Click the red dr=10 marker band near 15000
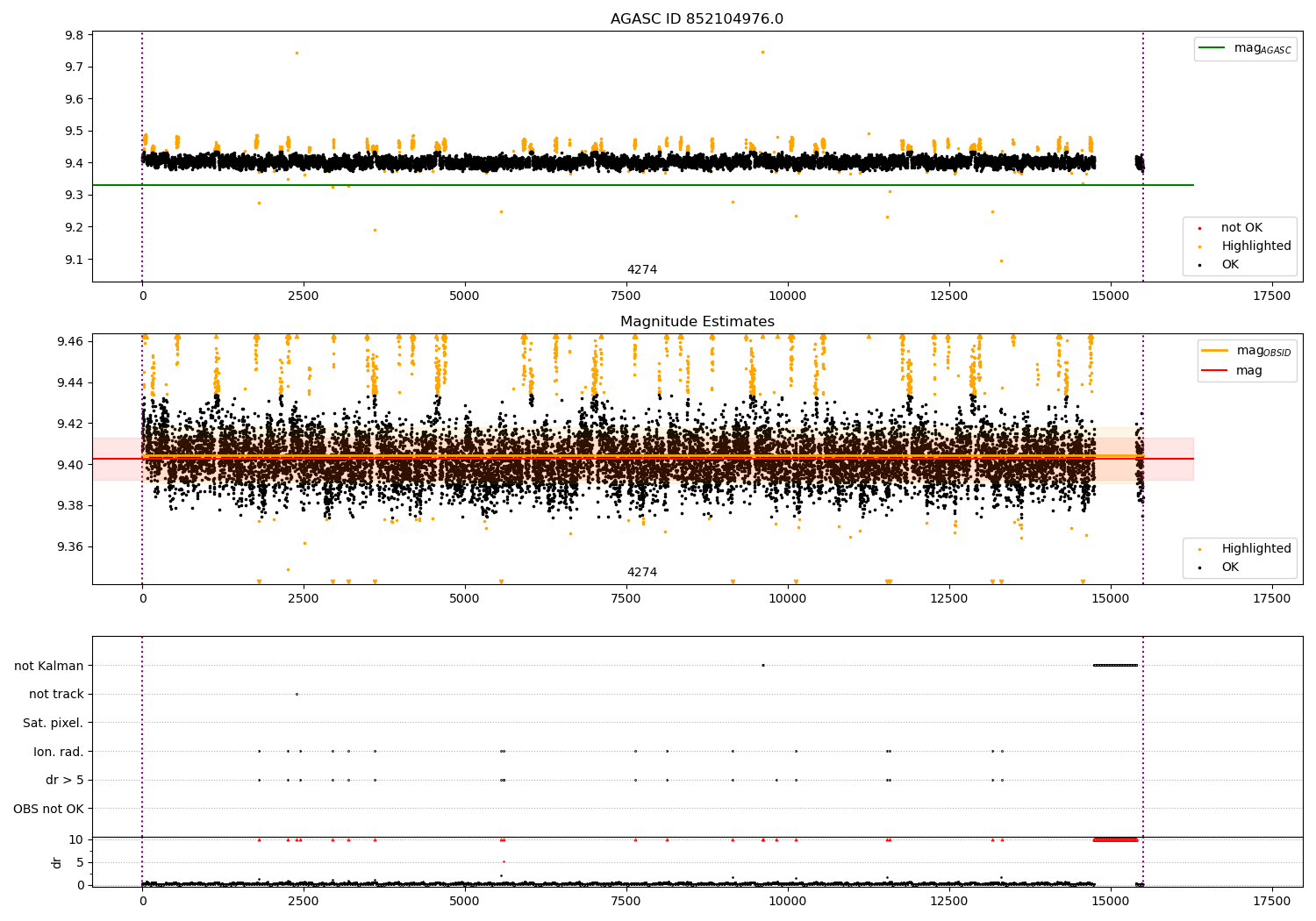 (1115, 839)
